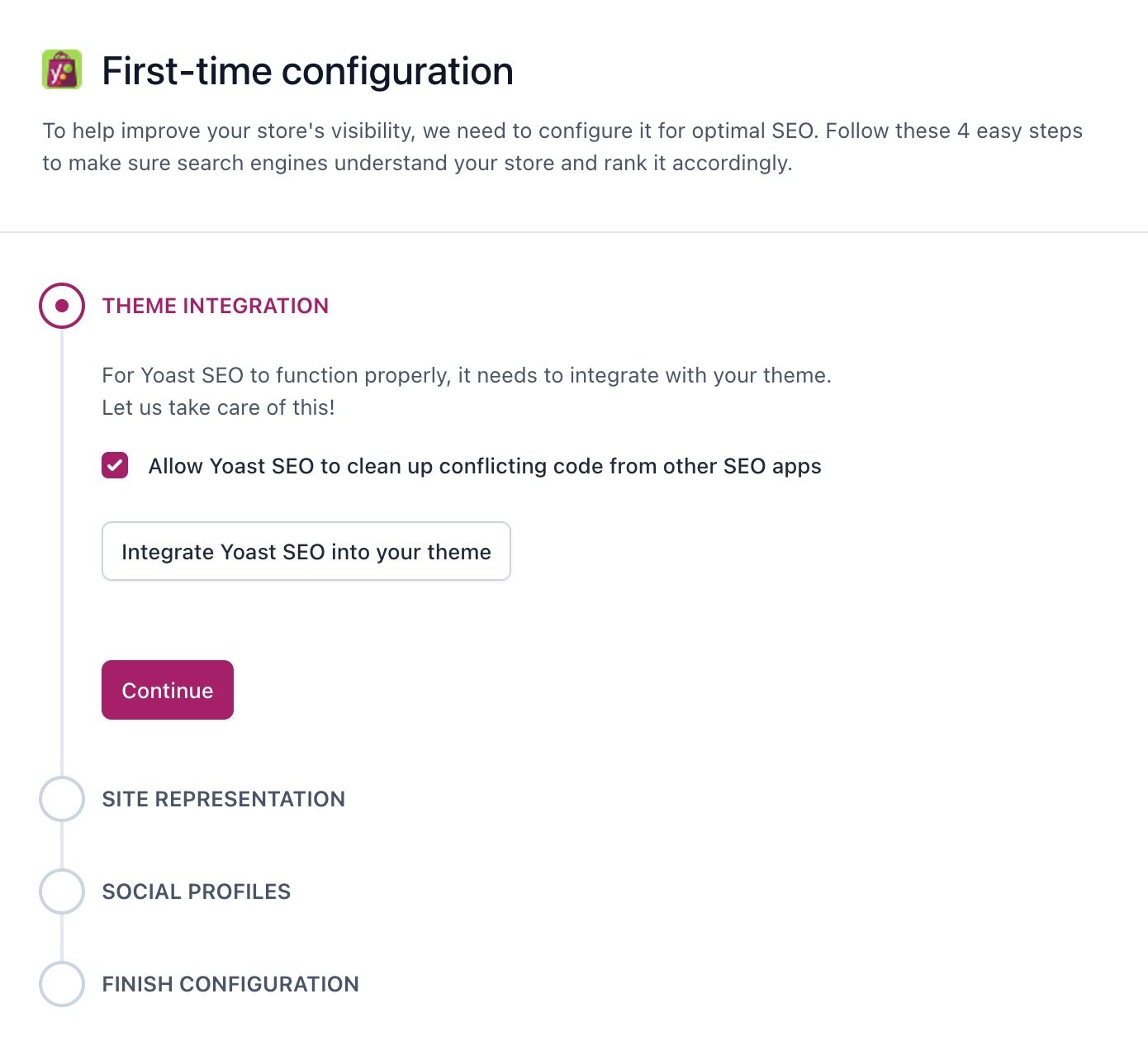The height and width of the screenshot is (1046, 1148).
Task: Click the 'Let us take care of this!' line
Action: 218,408
